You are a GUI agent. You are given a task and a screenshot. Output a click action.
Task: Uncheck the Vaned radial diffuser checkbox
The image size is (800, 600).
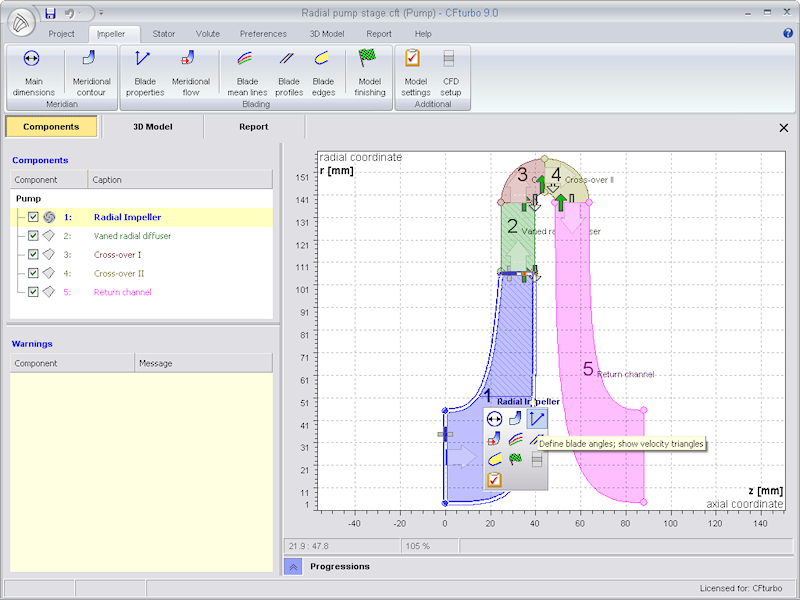[x=33, y=236]
